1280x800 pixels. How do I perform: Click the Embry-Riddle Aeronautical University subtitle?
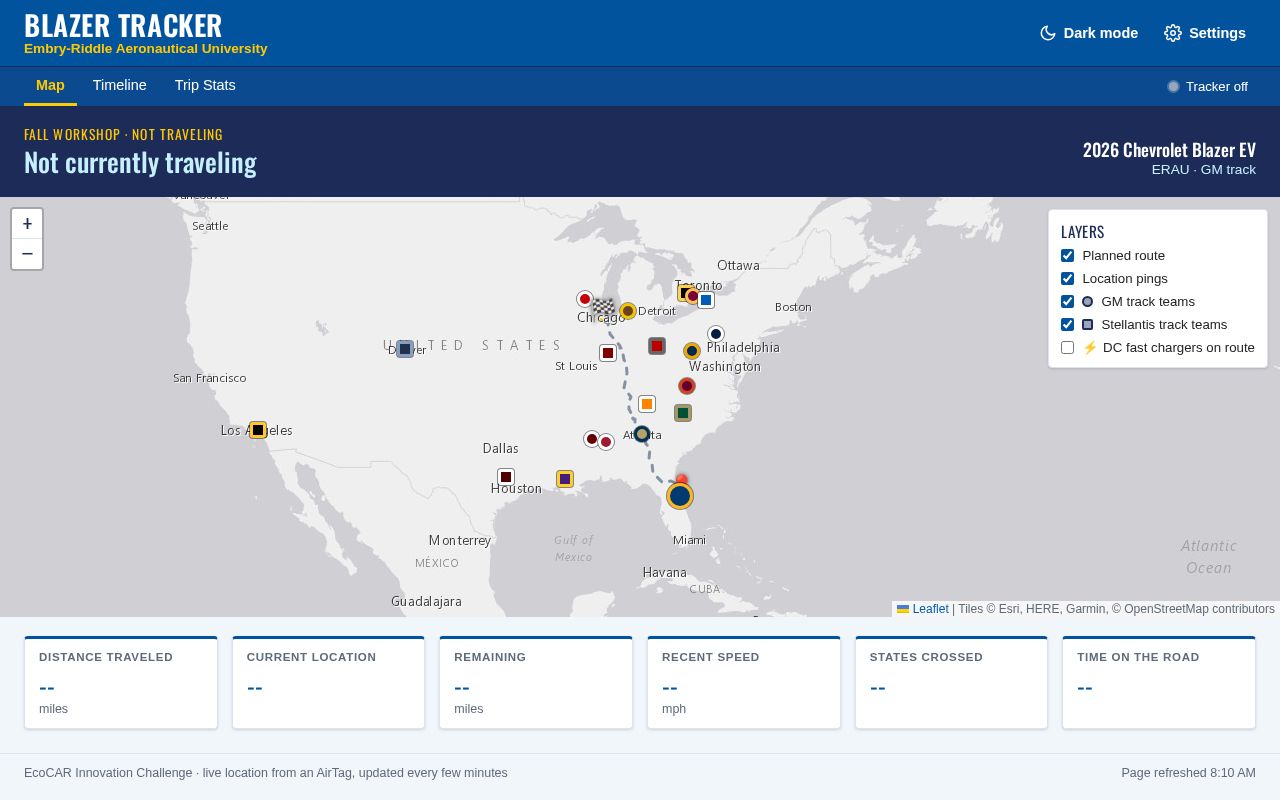[146, 48]
